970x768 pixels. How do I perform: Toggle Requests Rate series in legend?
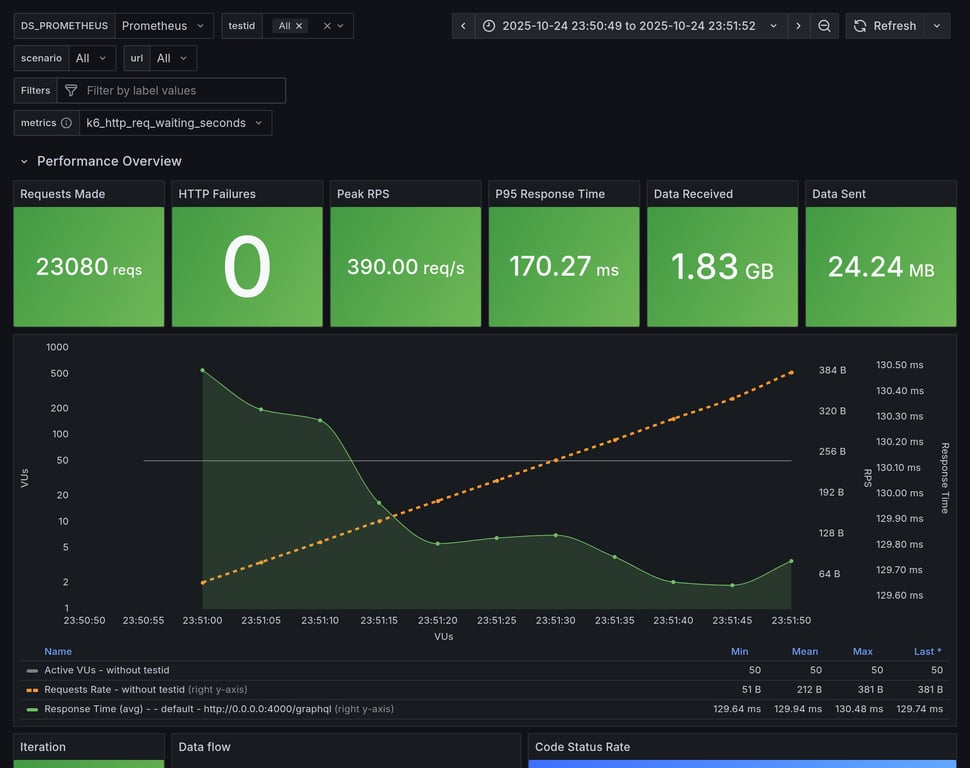pos(114,689)
